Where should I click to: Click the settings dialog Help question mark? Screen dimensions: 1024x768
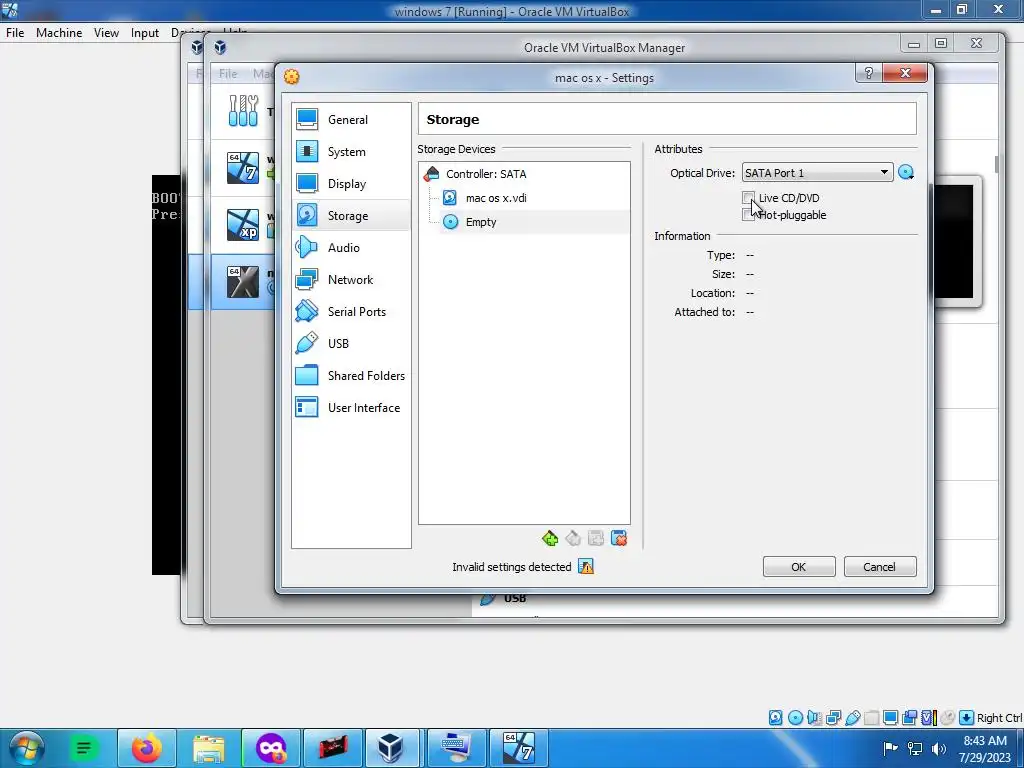[x=869, y=73]
